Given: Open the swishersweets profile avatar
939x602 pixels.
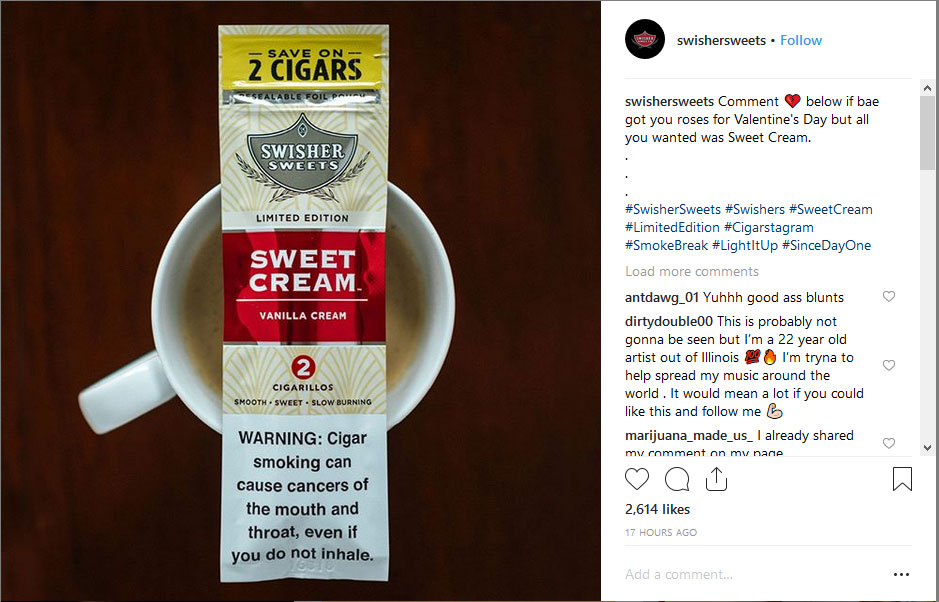Looking at the screenshot, I should pyautogui.click(x=645, y=40).
